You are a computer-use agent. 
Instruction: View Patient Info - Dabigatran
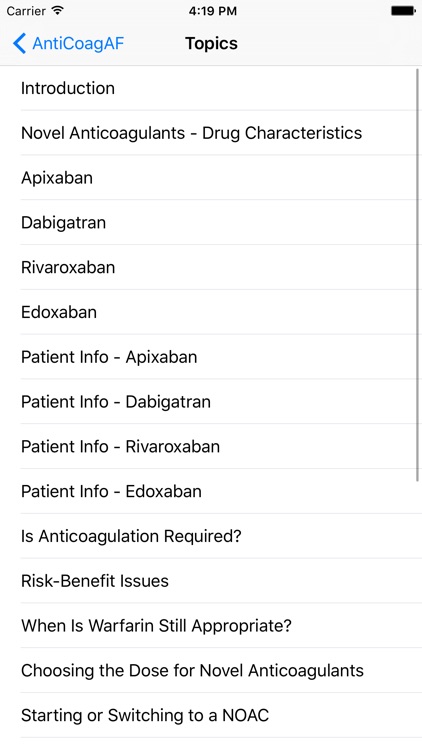(211, 402)
